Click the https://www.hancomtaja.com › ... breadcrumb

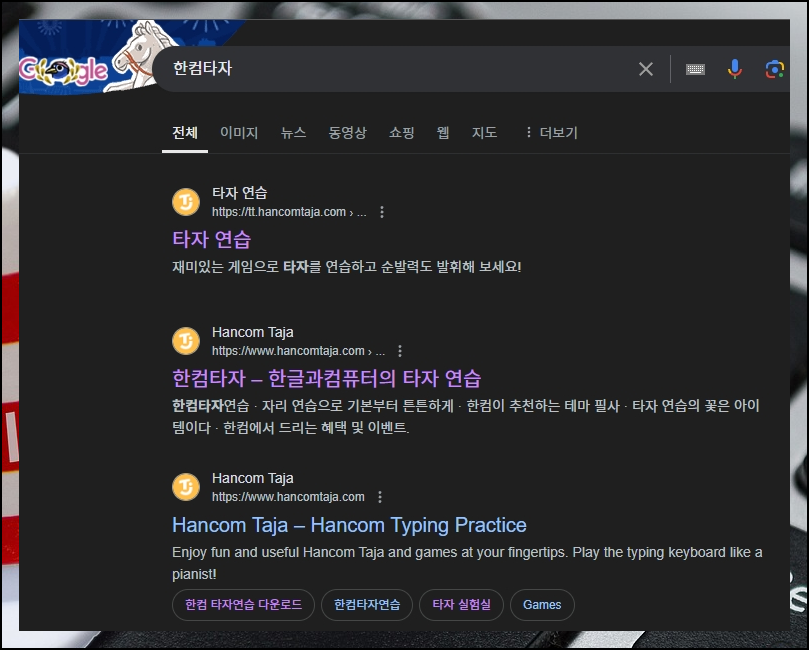click(298, 351)
